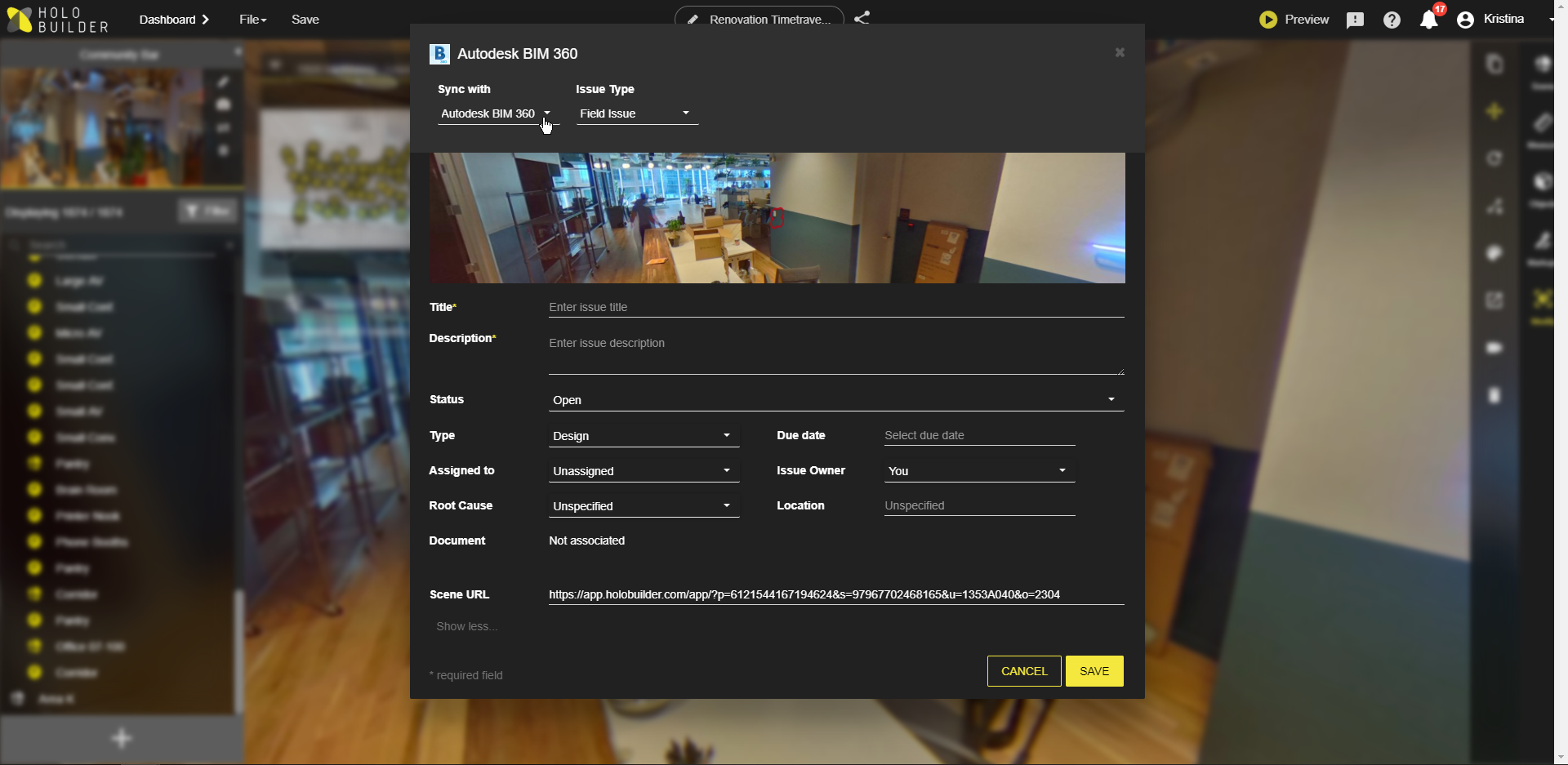
Task: Click the yellow SAVE button
Action: tap(1094, 671)
